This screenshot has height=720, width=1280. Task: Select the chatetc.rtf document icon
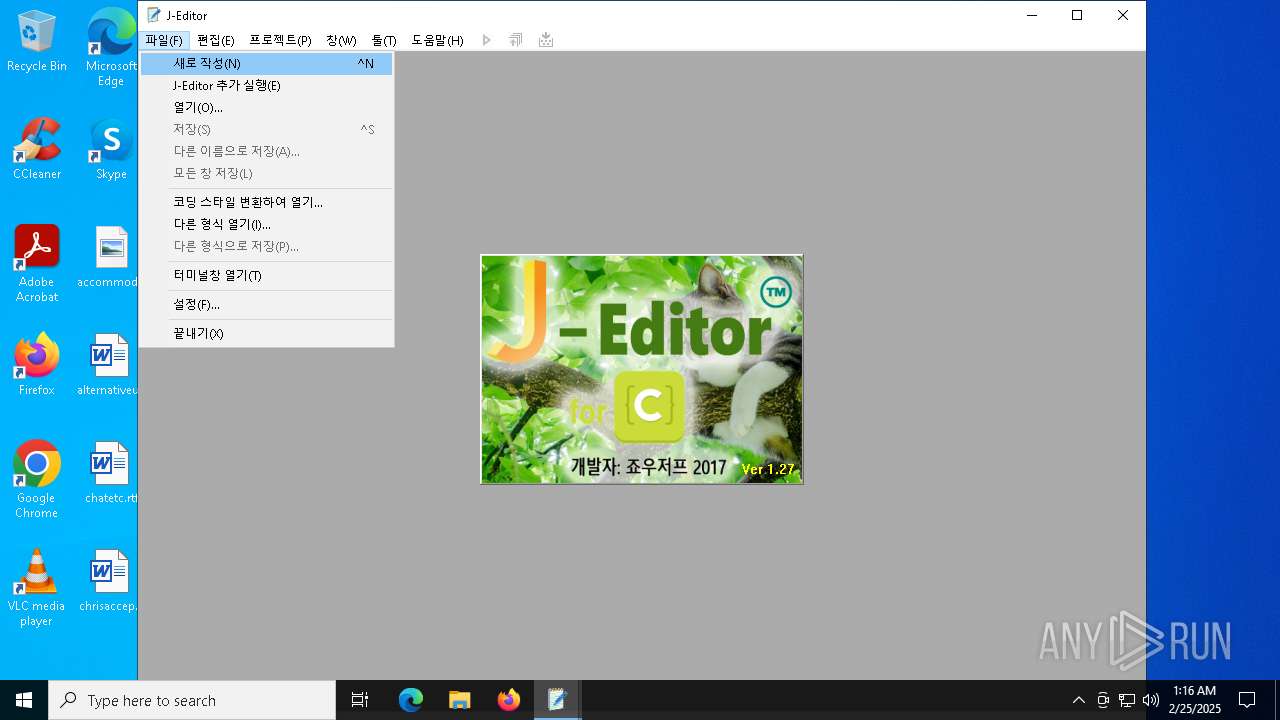pyautogui.click(x=110, y=473)
